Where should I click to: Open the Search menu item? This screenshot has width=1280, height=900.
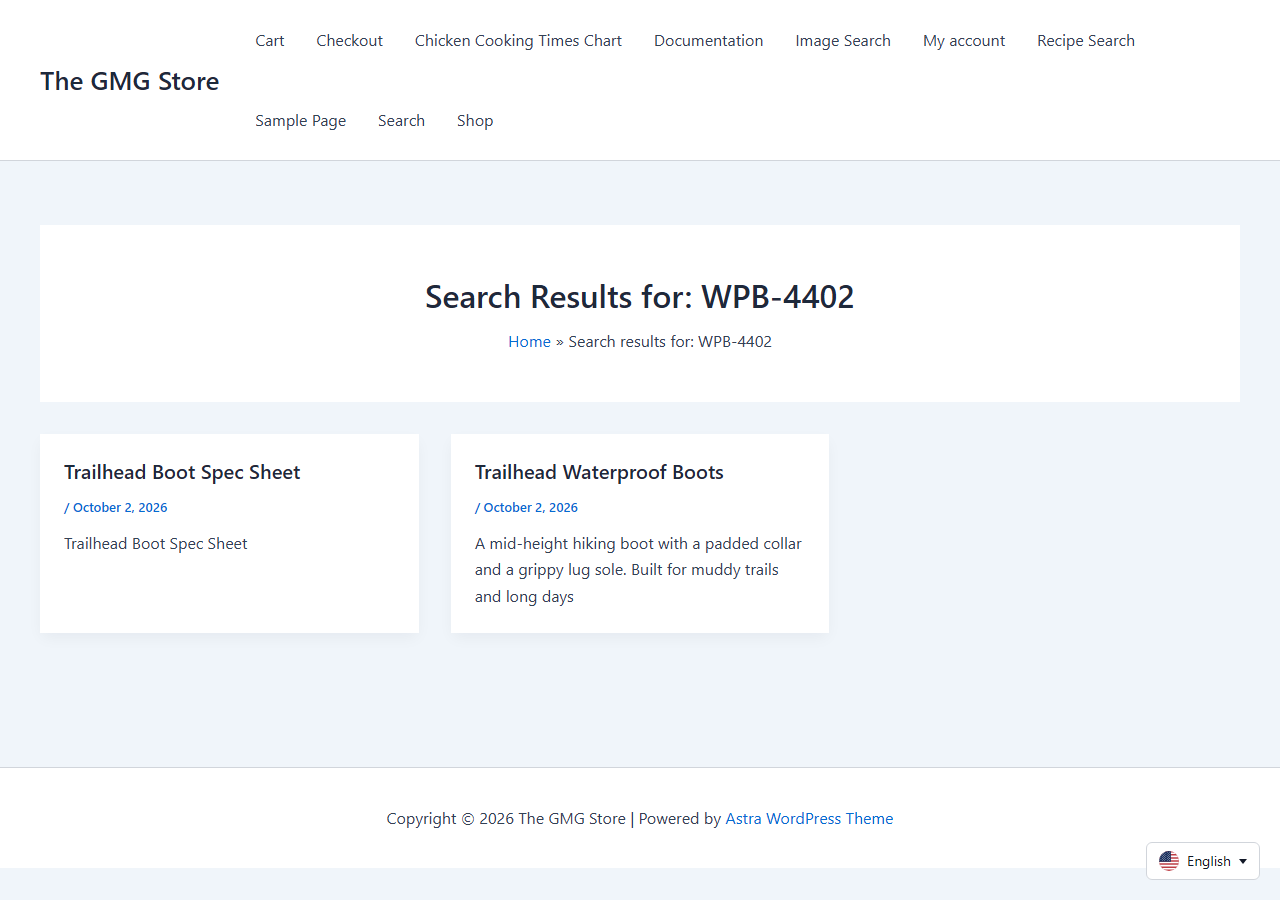[401, 121]
